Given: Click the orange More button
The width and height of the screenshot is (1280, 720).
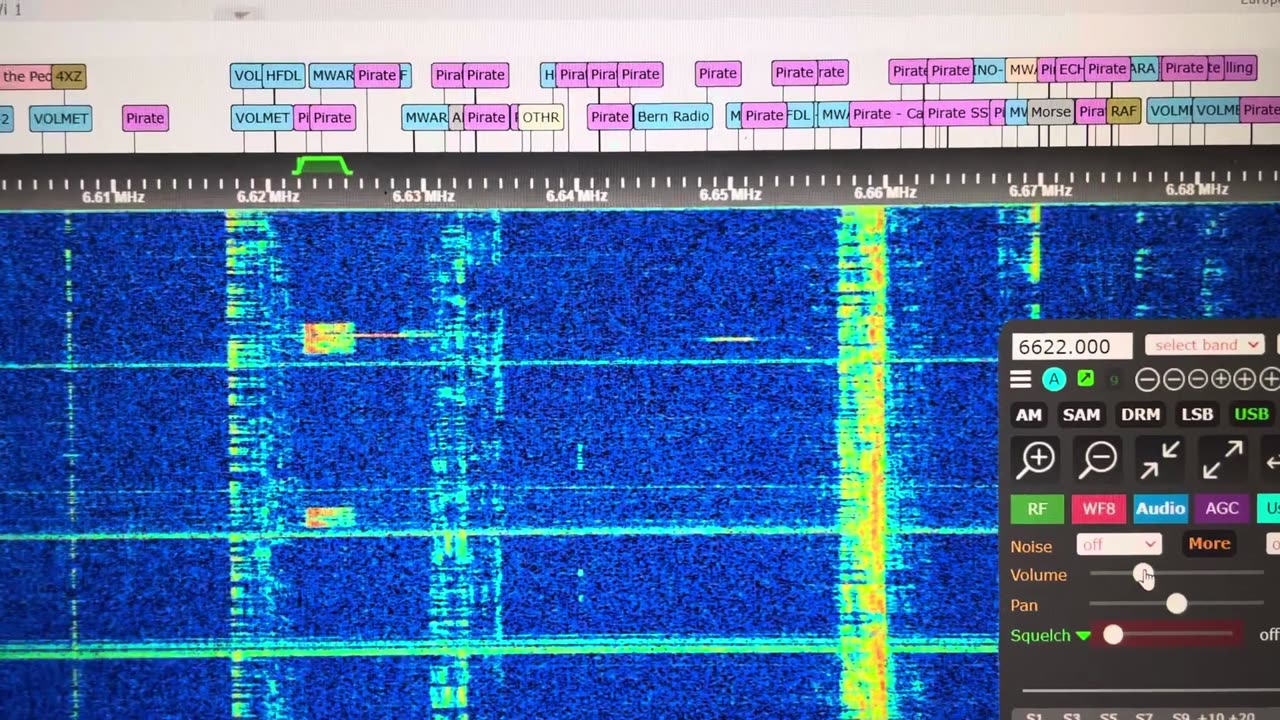Looking at the screenshot, I should [1209, 544].
